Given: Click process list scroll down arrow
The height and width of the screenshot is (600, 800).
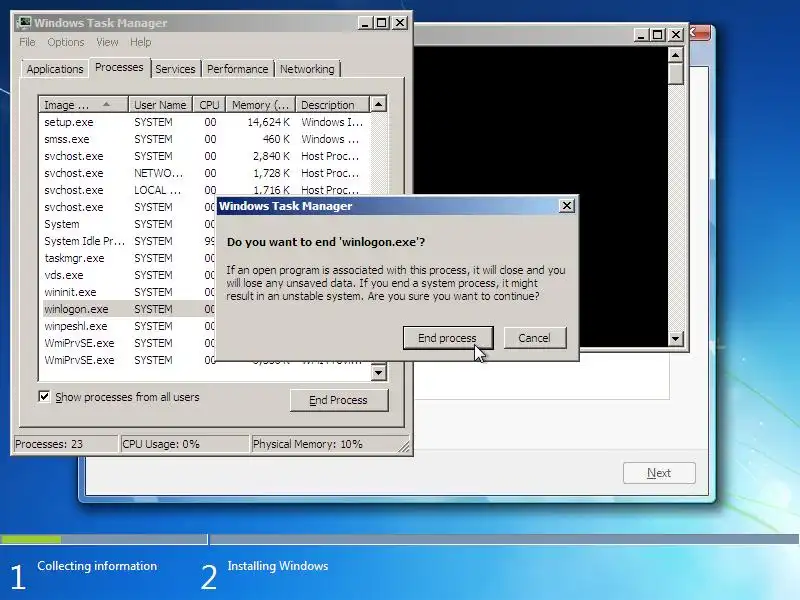Looking at the screenshot, I should (378, 372).
